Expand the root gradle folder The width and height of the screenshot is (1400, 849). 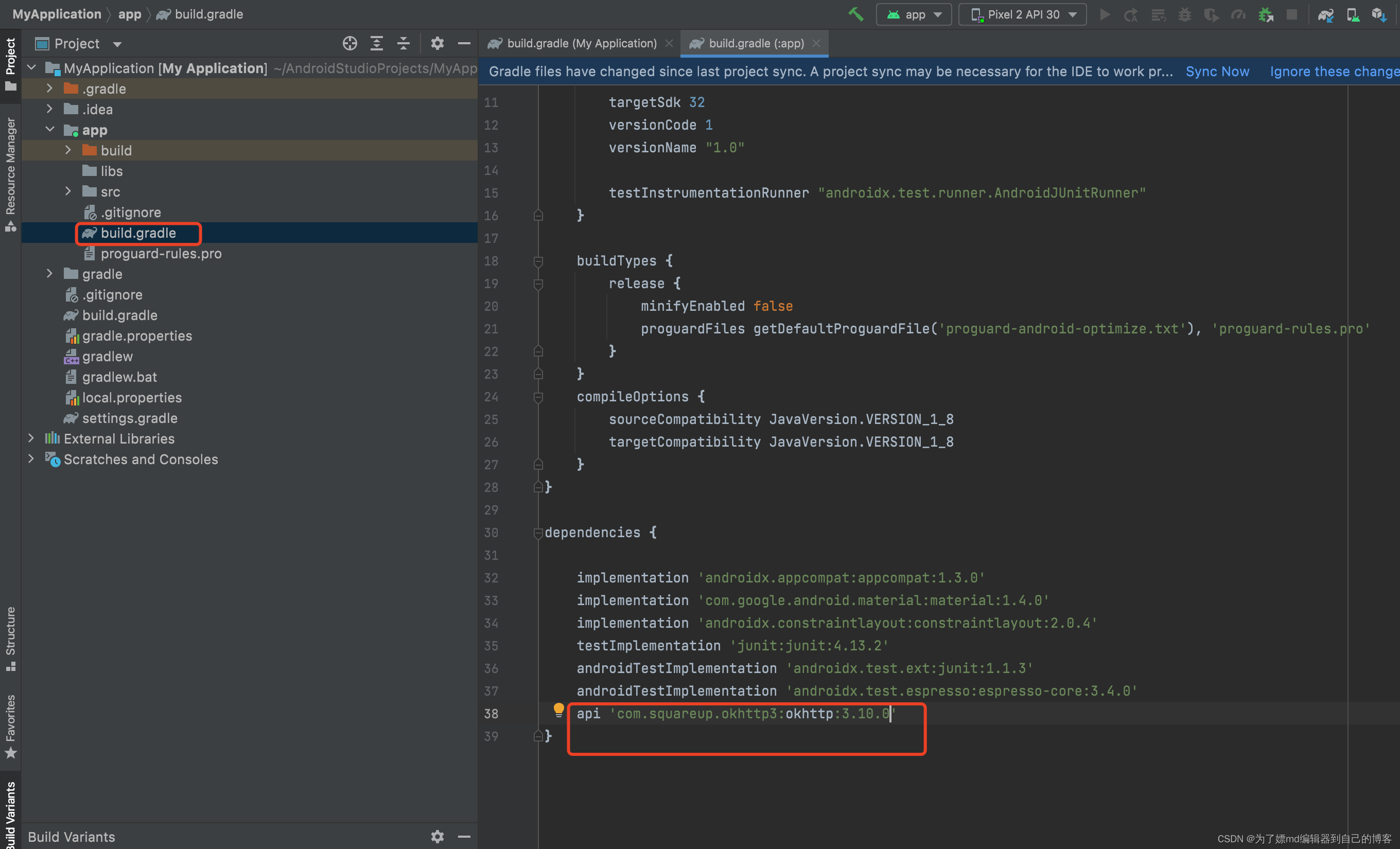point(50,273)
